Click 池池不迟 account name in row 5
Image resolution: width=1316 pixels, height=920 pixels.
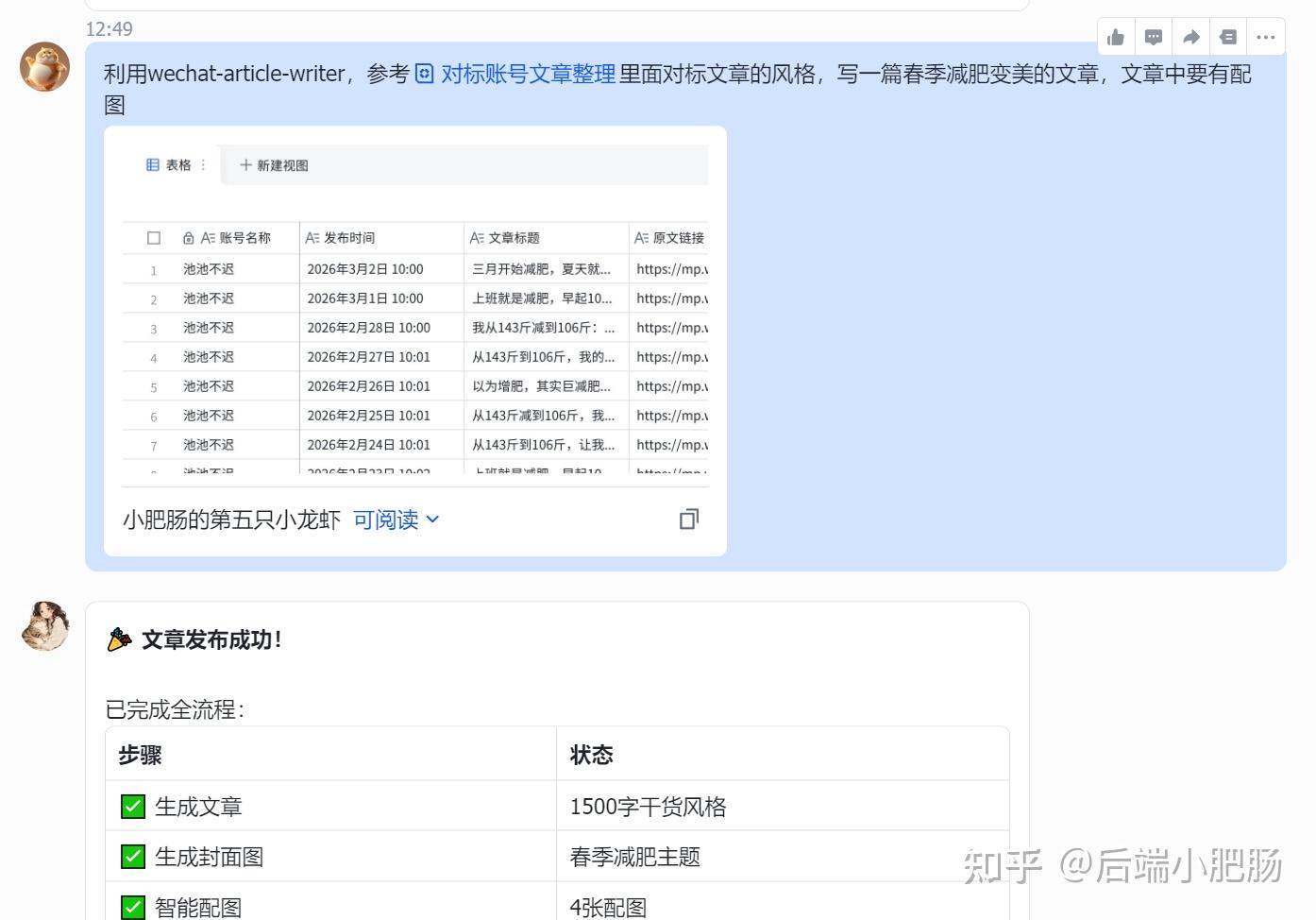pyautogui.click(x=209, y=386)
